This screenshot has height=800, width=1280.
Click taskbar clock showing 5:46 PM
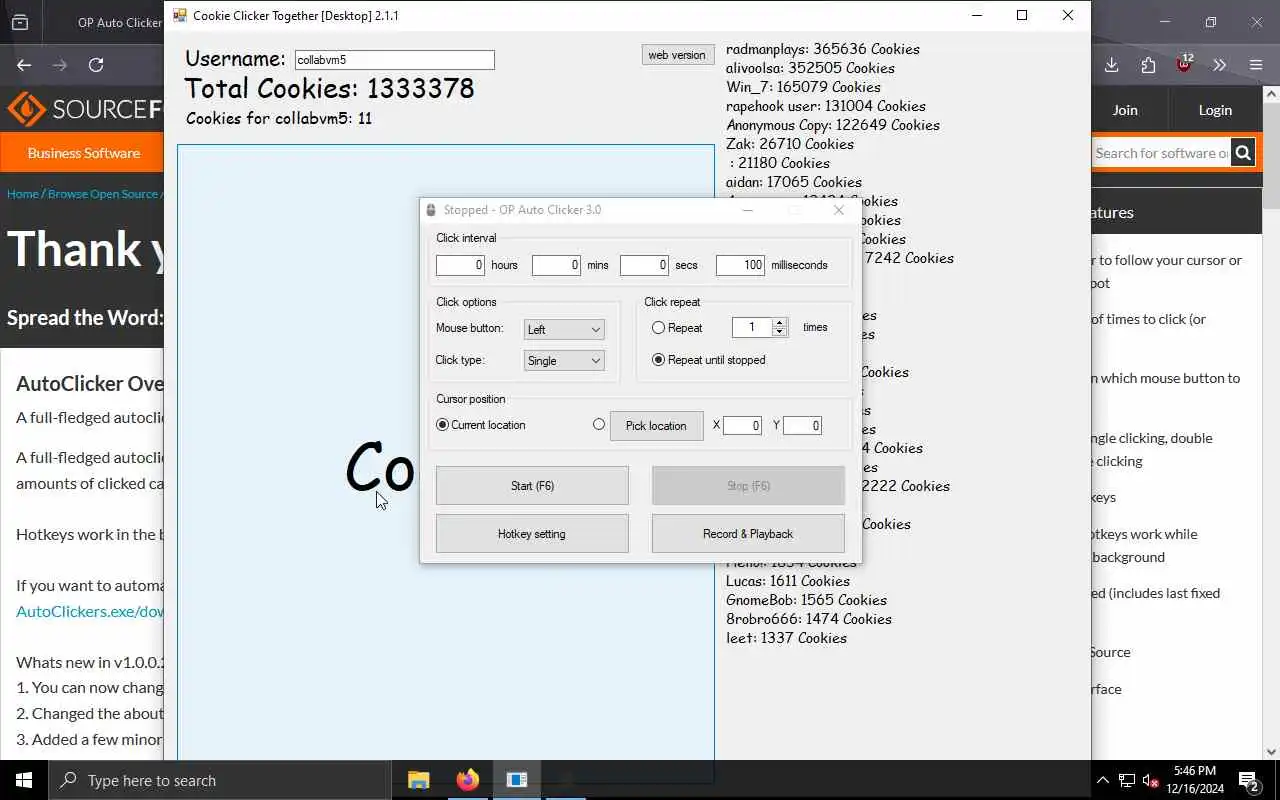[1194, 780]
